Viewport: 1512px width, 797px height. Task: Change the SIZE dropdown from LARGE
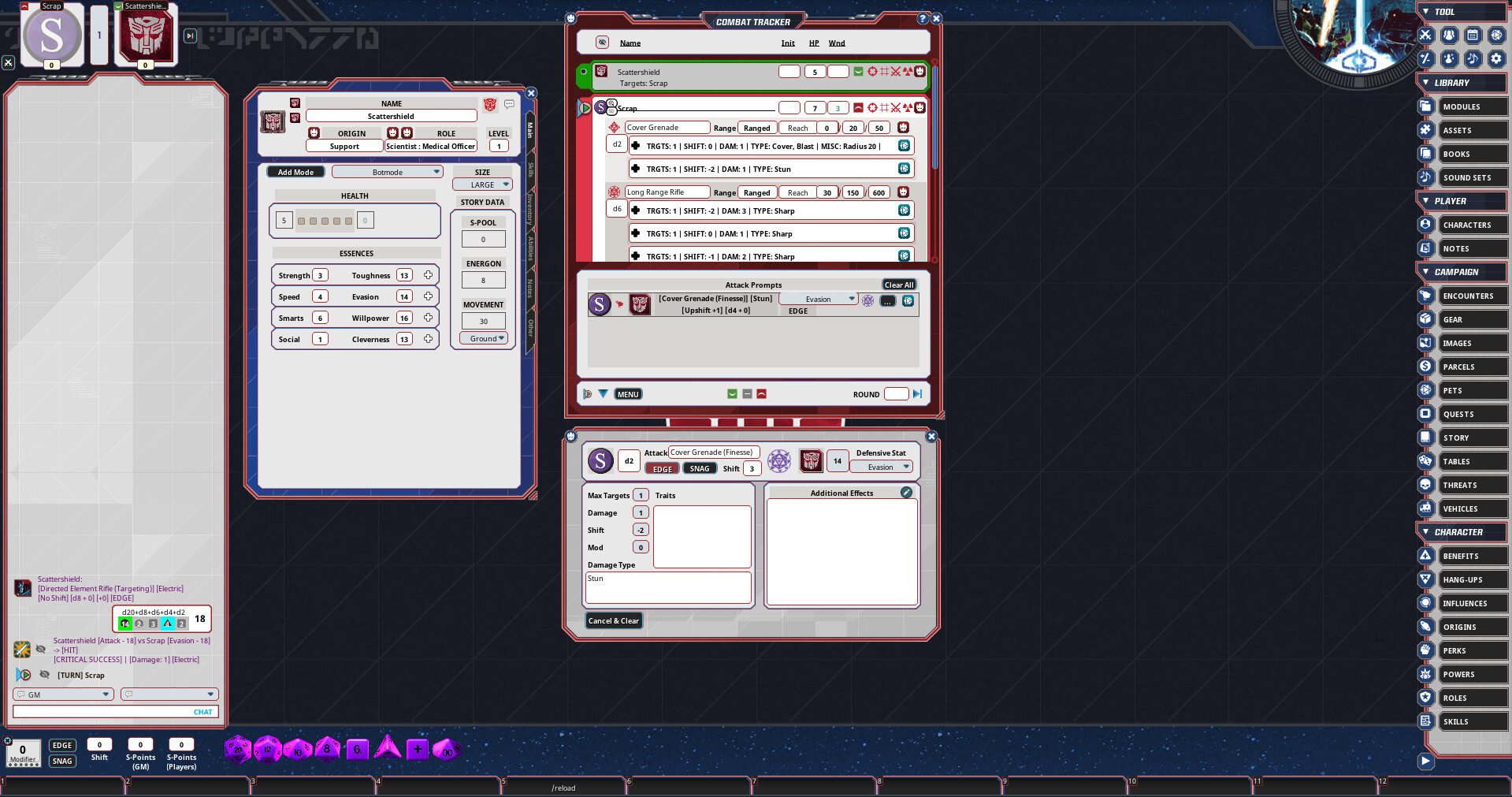point(482,184)
